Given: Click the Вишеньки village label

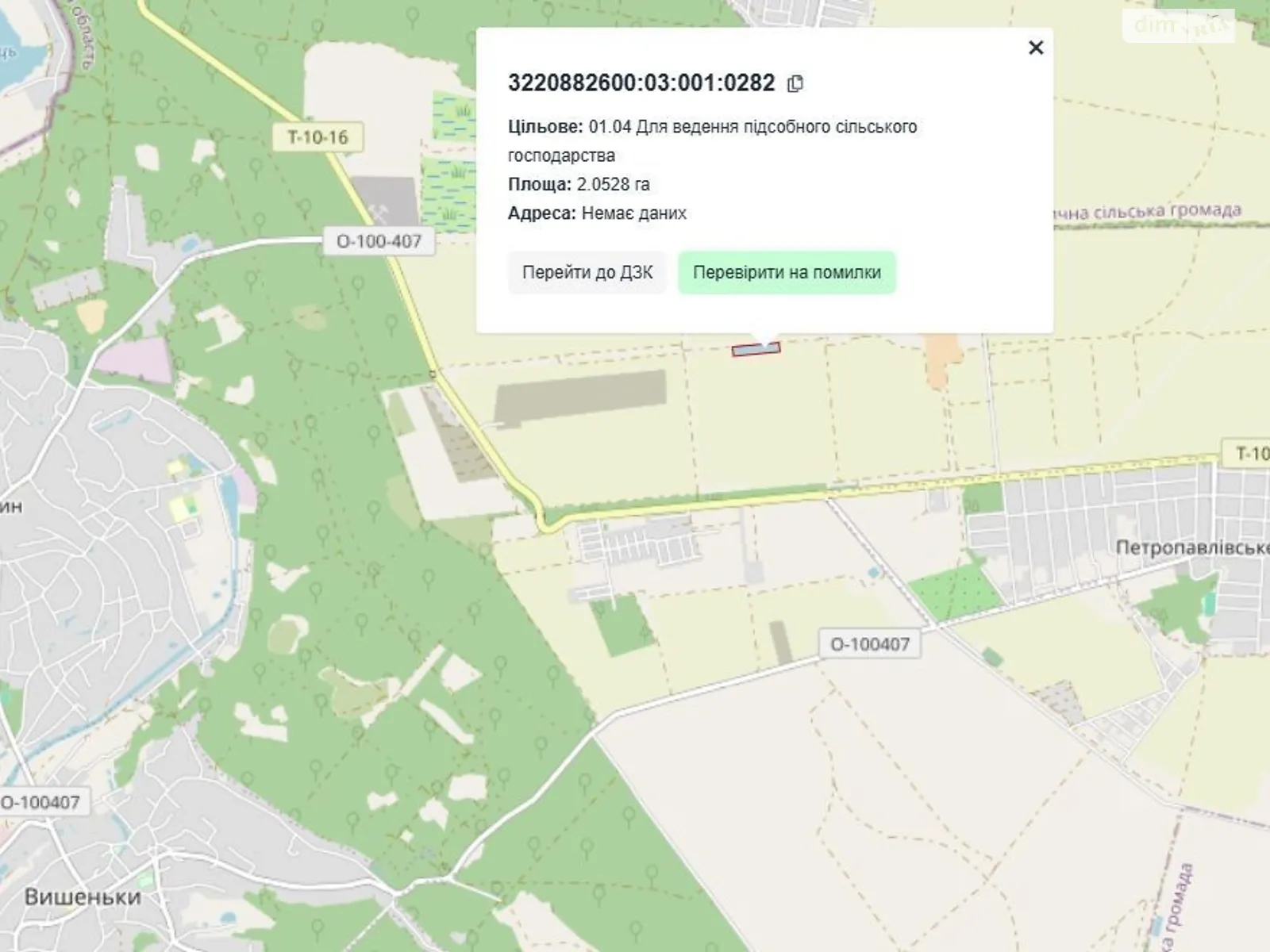Looking at the screenshot, I should point(83,897).
